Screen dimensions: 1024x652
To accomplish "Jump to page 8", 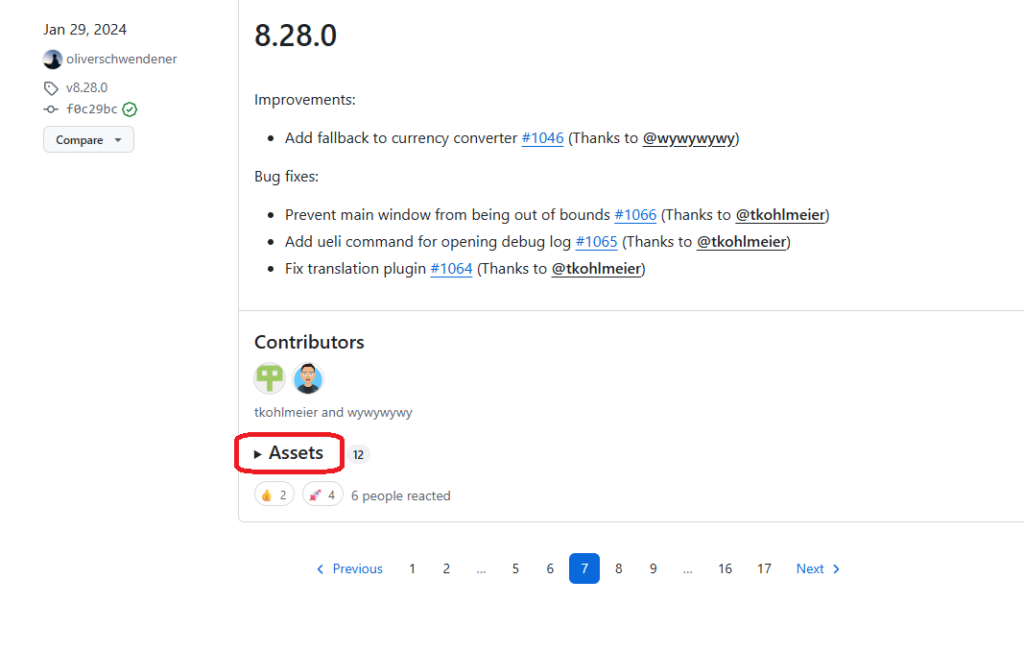I will tap(619, 569).
